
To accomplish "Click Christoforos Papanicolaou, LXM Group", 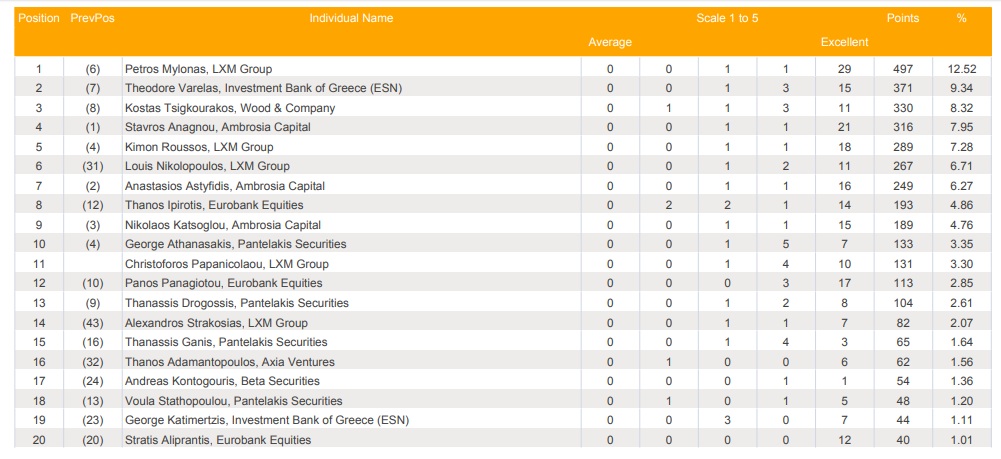I will point(226,264).
